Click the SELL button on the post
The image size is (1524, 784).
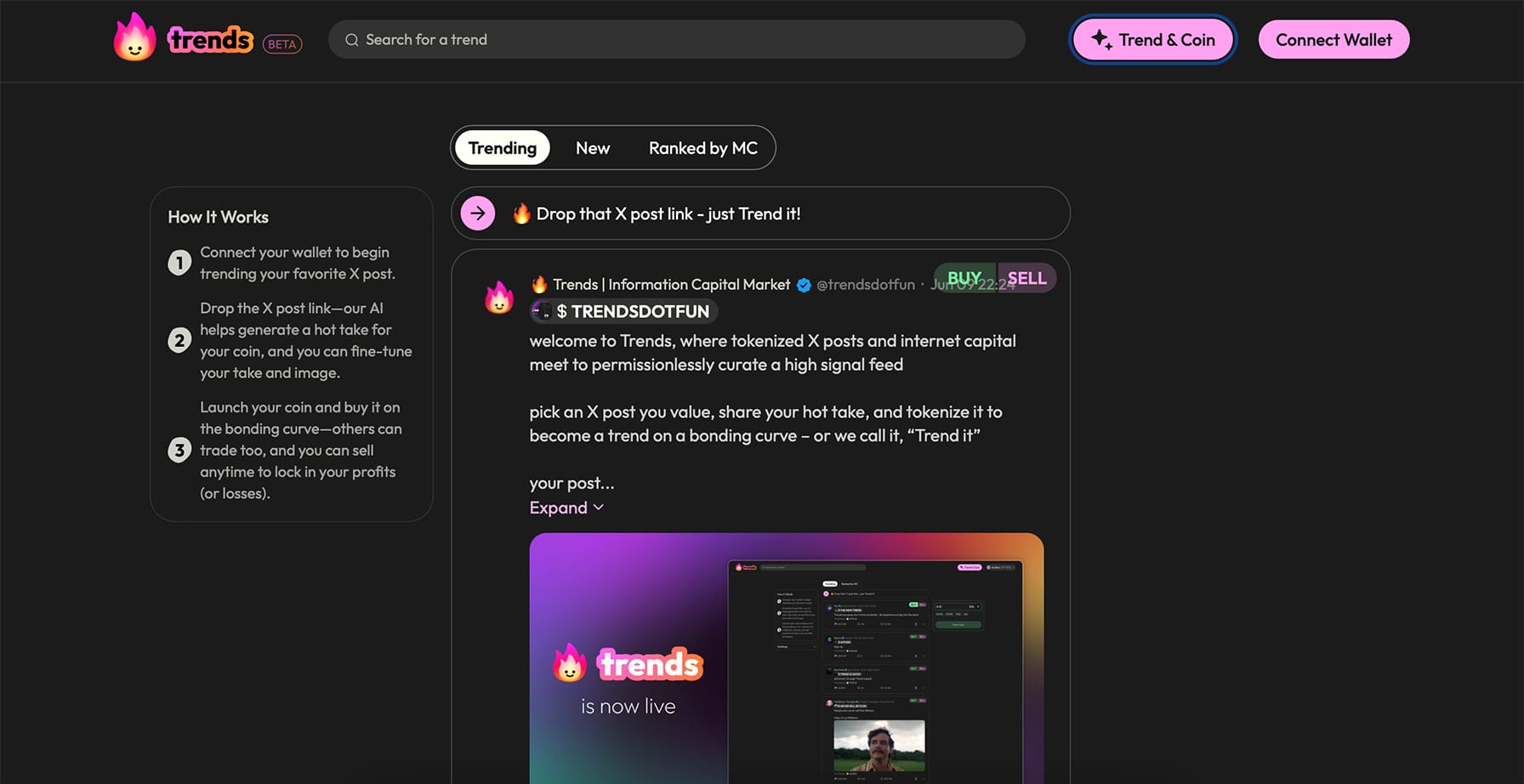(x=1026, y=278)
